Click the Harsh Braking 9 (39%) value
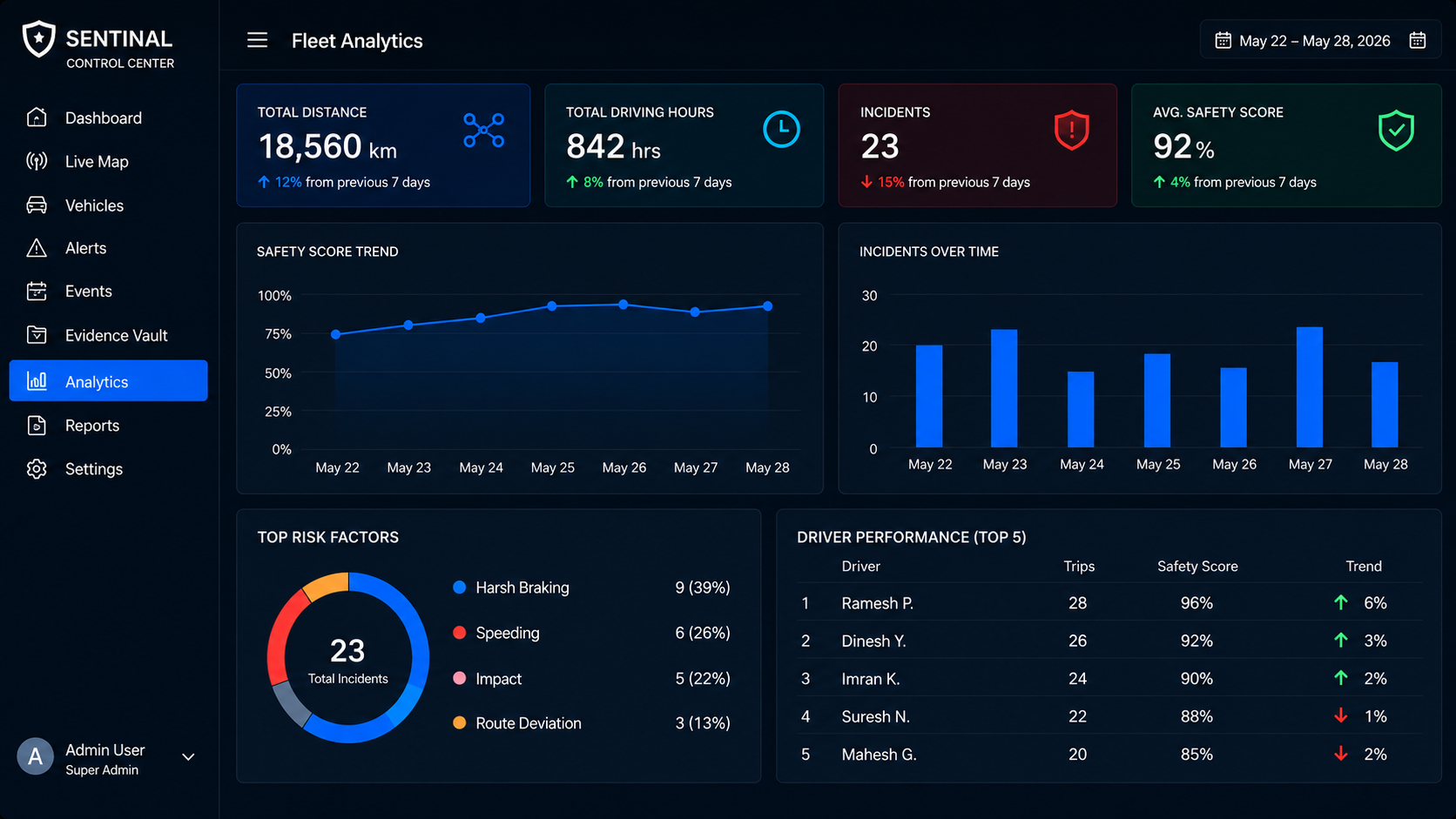This screenshot has width=1456, height=819. pyautogui.click(x=703, y=587)
